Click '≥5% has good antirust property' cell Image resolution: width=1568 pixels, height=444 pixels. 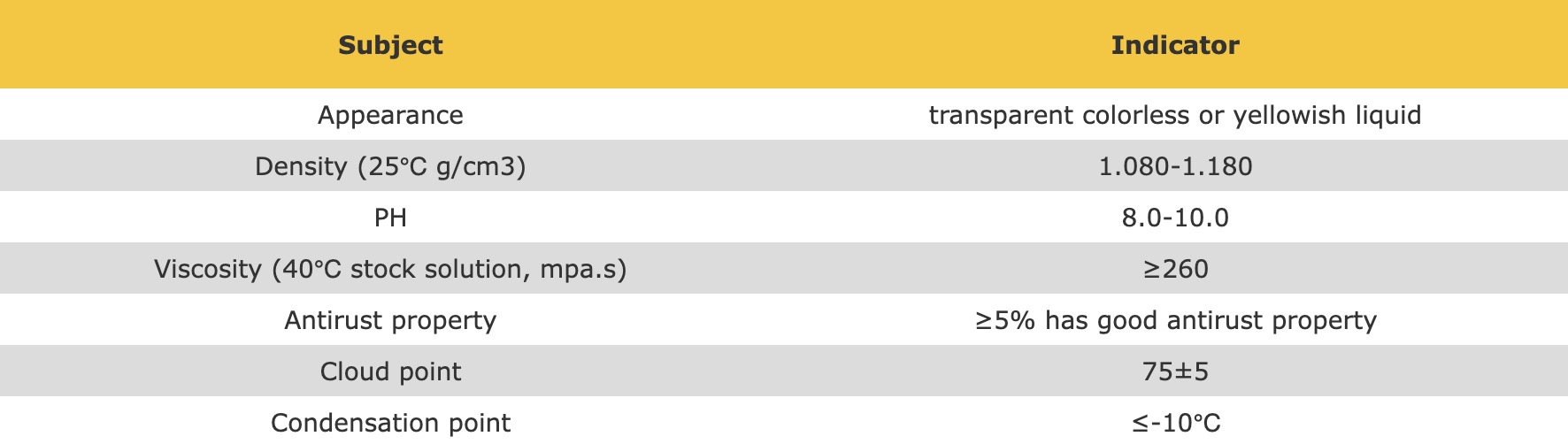(1175, 320)
